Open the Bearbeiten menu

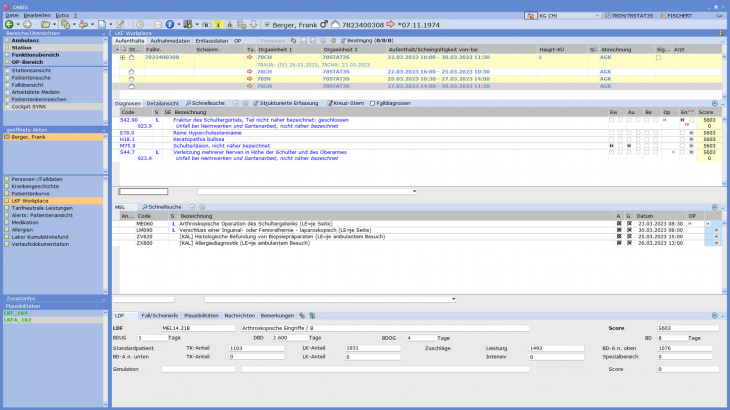pos(38,14)
